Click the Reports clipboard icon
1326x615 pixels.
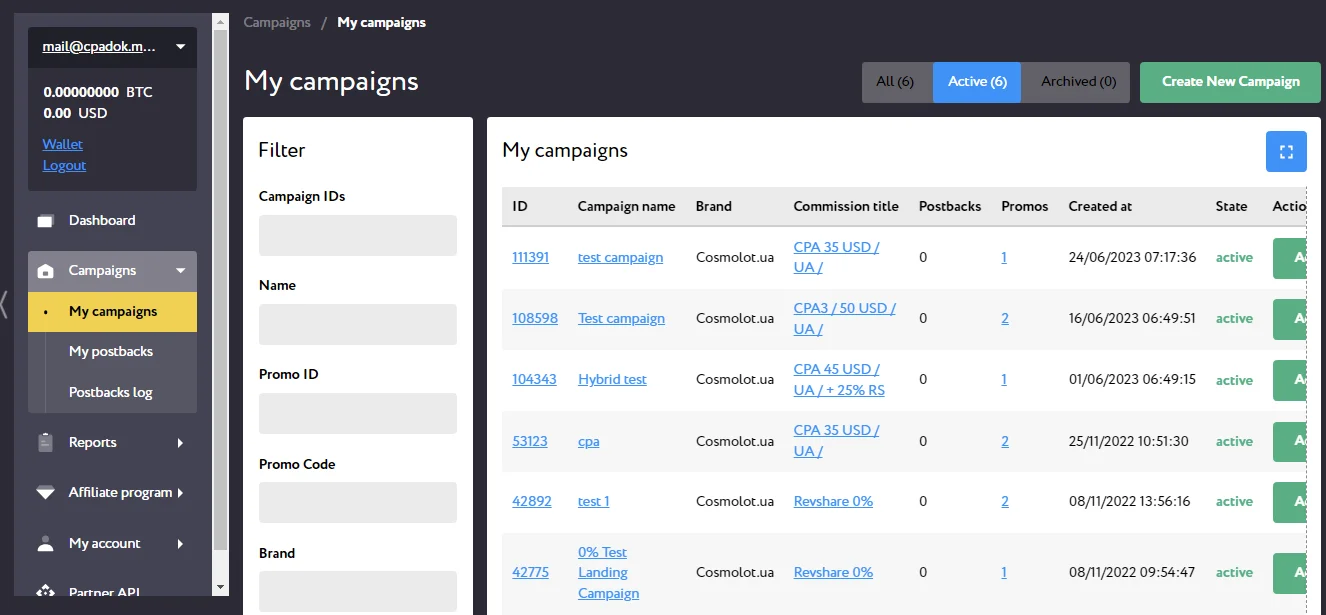pyautogui.click(x=45, y=442)
